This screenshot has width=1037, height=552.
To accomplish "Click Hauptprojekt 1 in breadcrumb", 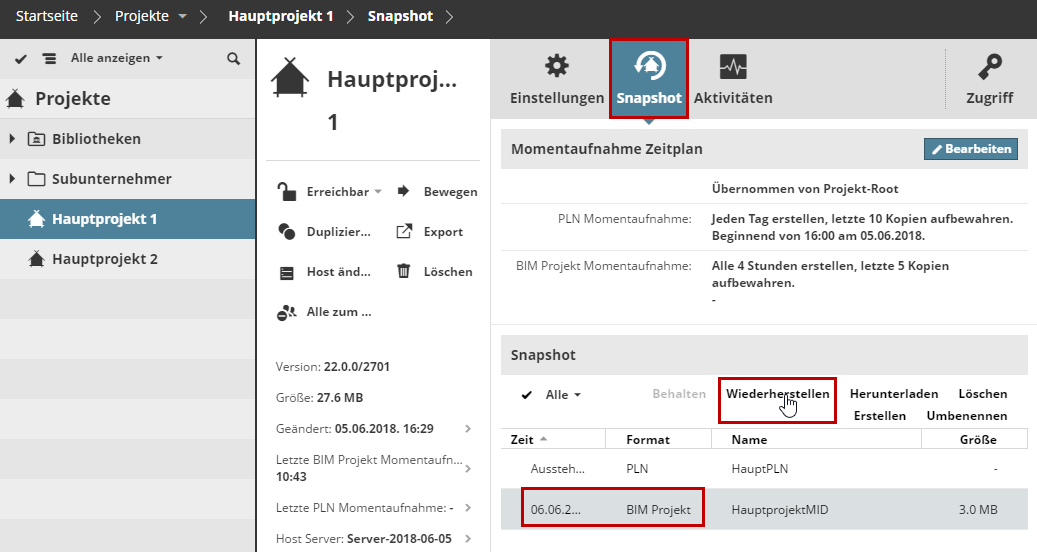I will click(x=280, y=16).
